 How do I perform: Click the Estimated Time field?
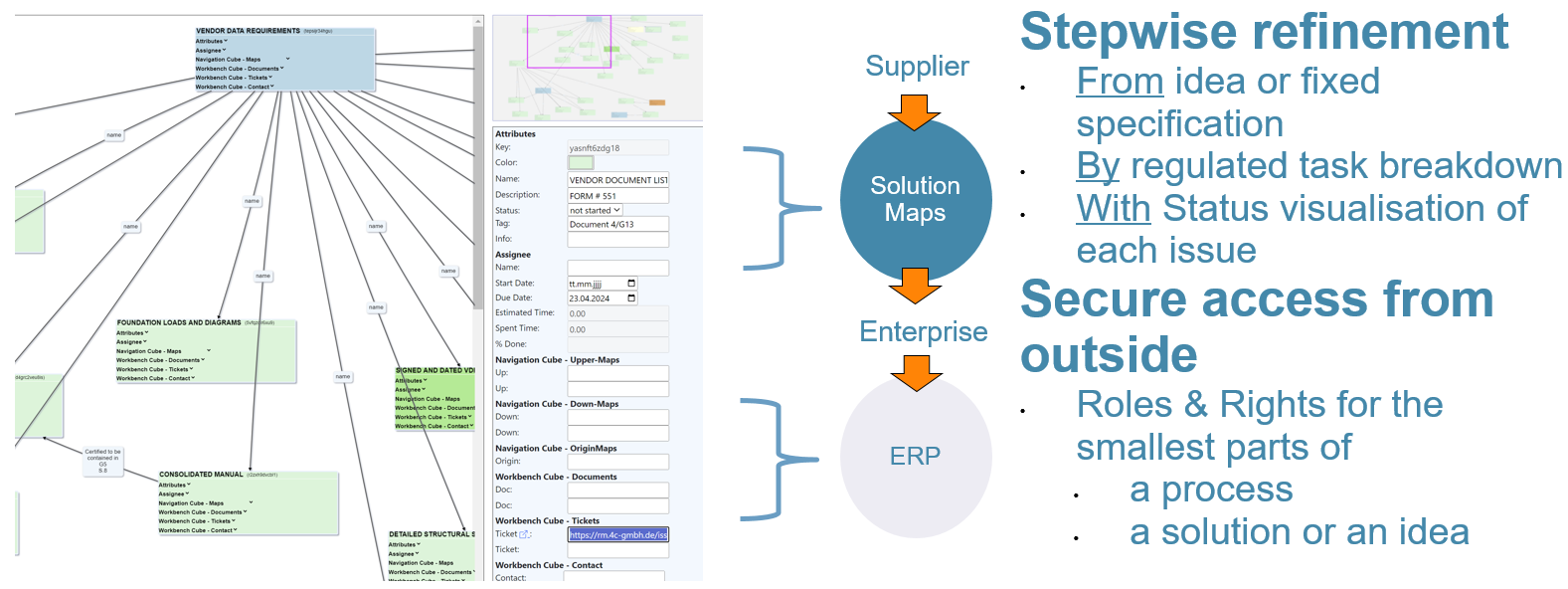click(x=618, y=313)
